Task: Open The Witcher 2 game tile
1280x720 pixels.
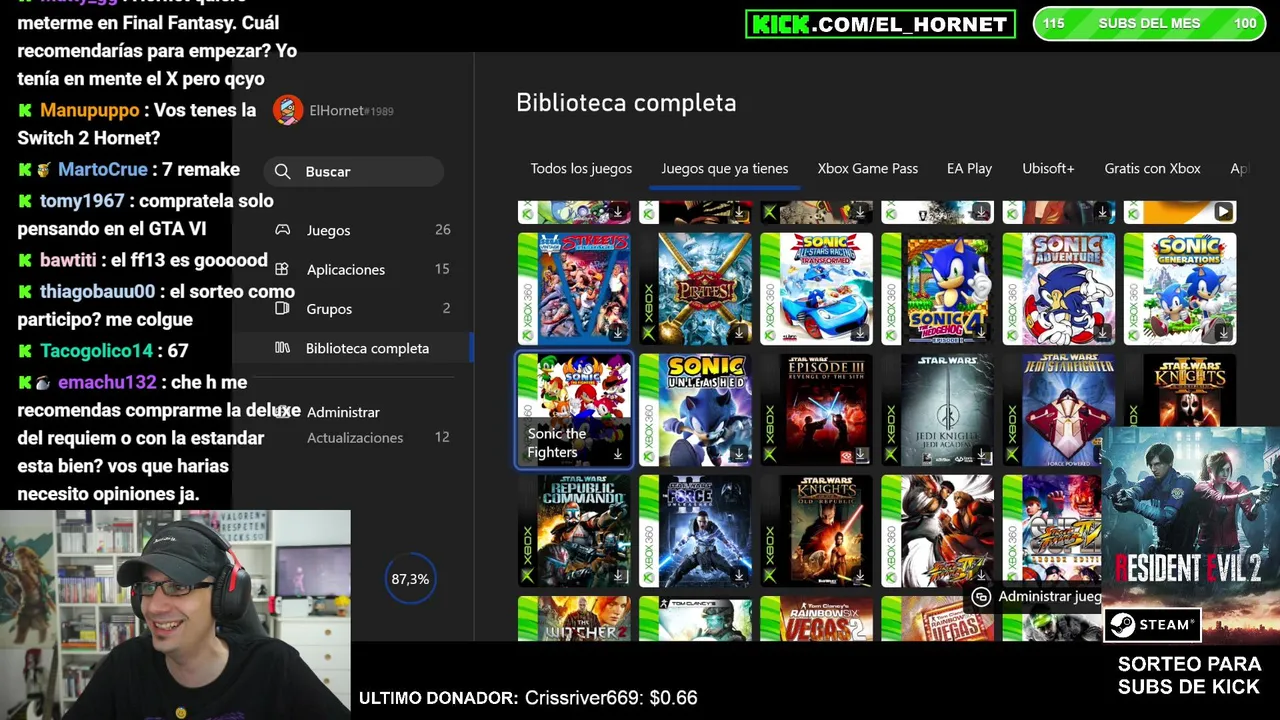Action: click(x=574, y=619)
